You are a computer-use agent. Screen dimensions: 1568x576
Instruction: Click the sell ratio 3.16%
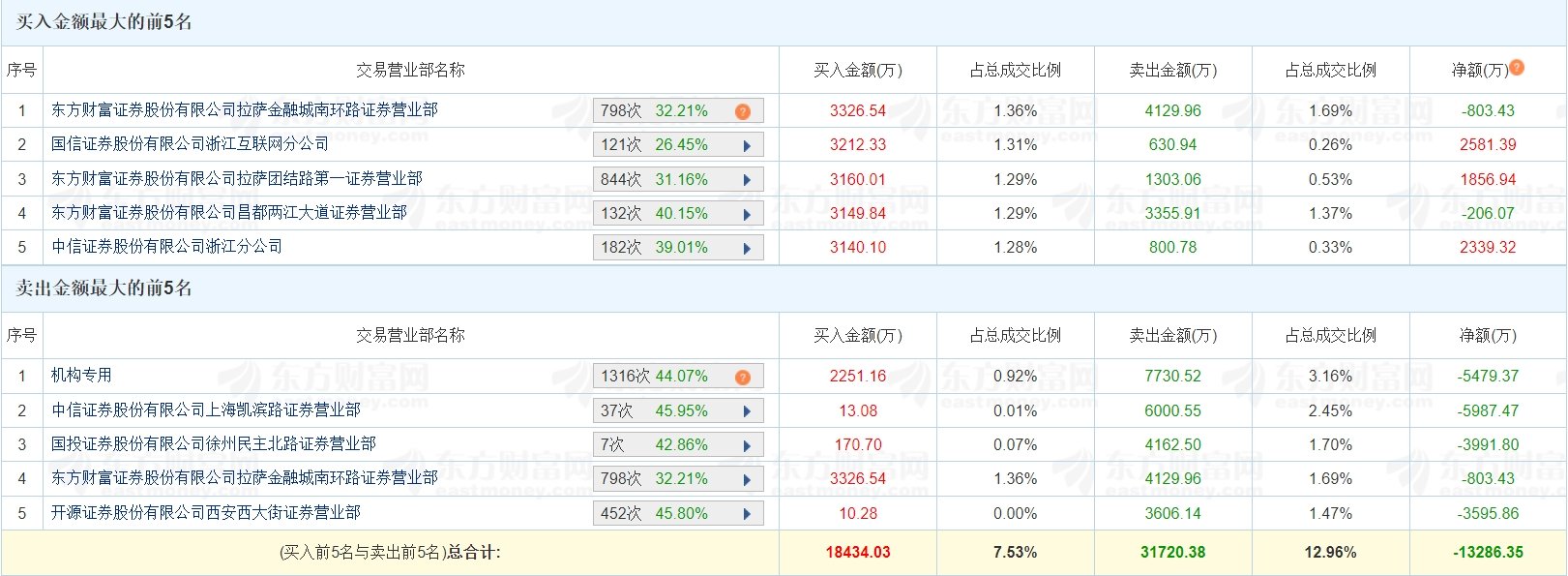point(1330,377)
